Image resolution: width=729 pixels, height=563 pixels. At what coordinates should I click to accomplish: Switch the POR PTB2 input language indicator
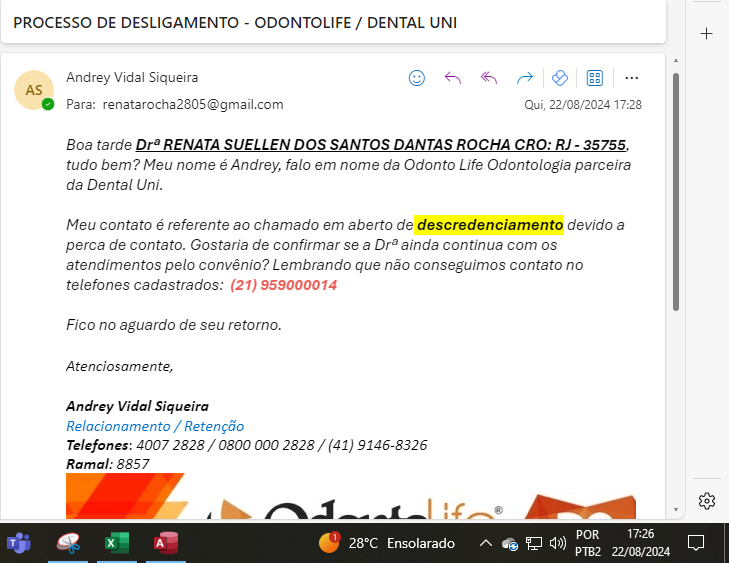tap(588, 543)
